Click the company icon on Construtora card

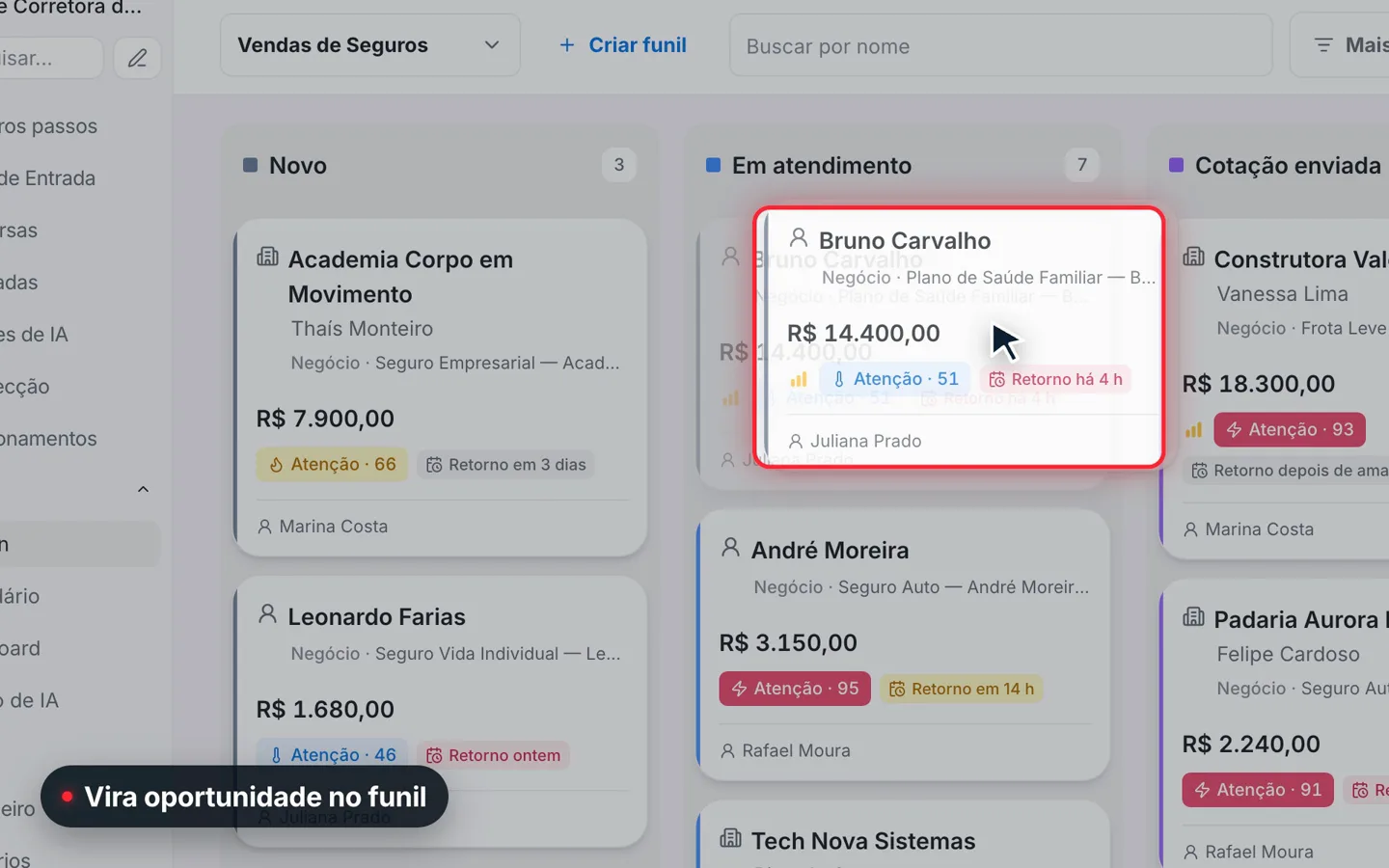[x=1193, y=257]
